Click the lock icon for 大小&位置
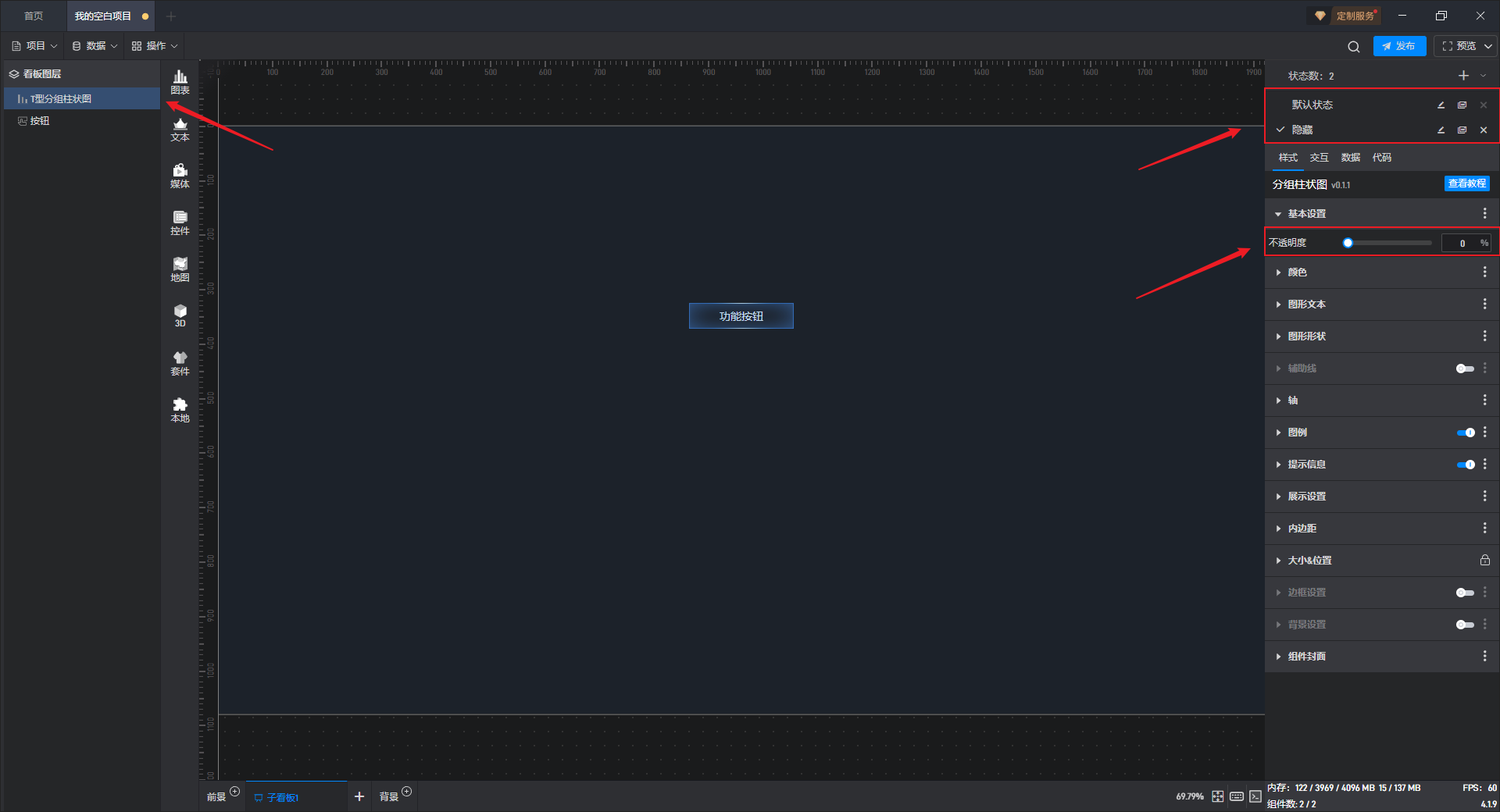This screenshot has height=812, width=1500. [1485, 561]
